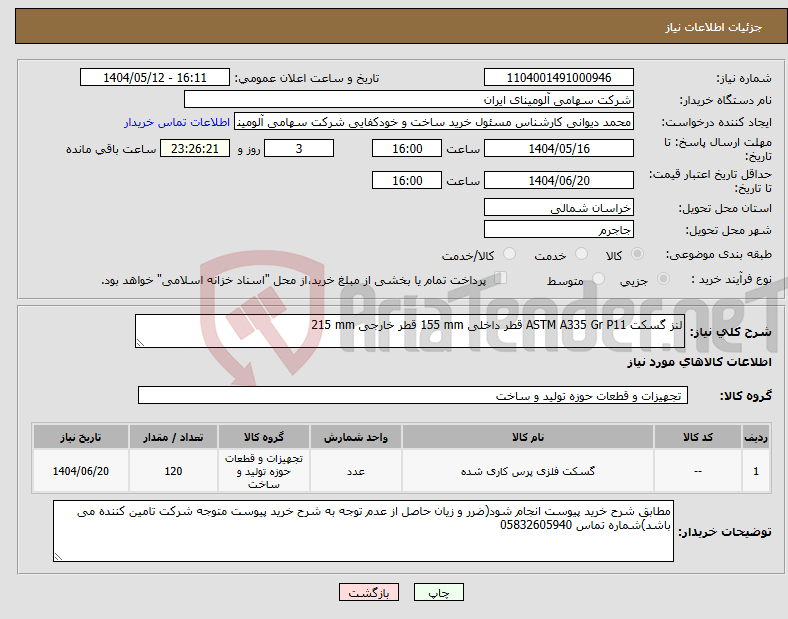Click the item code cell showing --
The height and width of the screenshot is (619, 788).
pyautogui.click(x=698, y=471)
